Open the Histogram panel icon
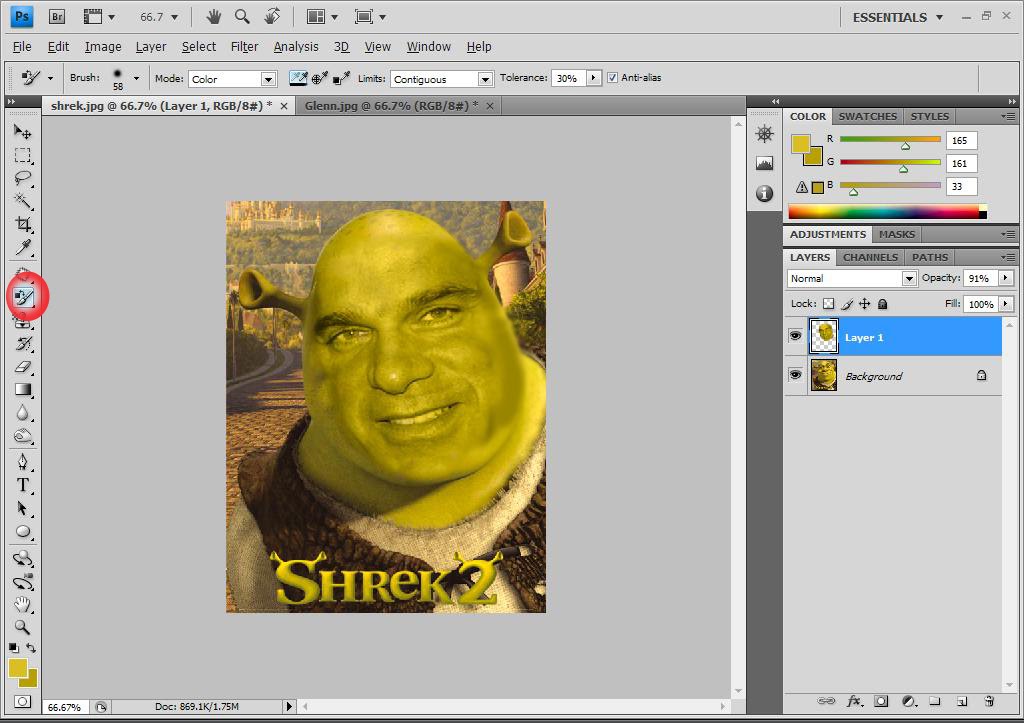Image resolution: width=1024 pixels, height=723 pixels. pos(764,163)
